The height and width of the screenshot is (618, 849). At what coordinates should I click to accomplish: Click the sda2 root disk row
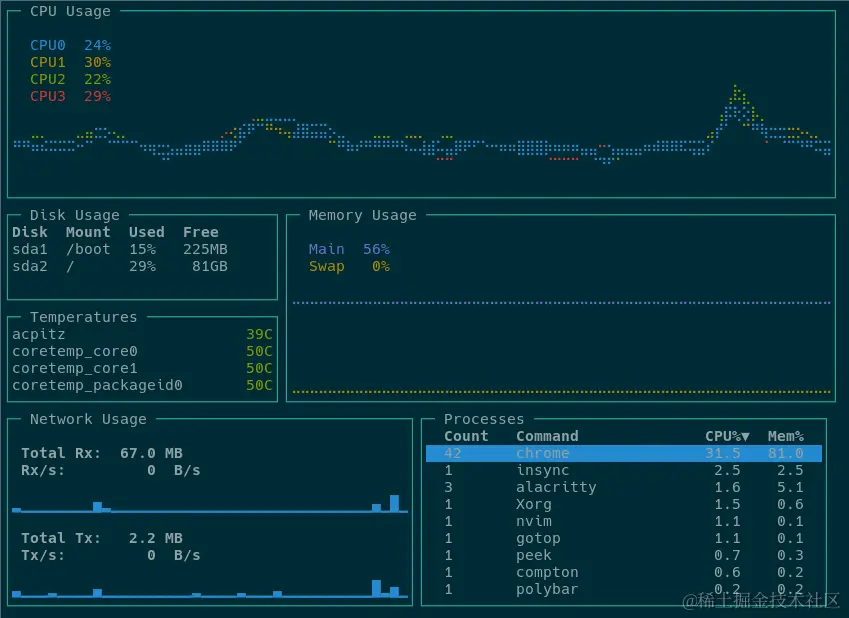(120, 266)
